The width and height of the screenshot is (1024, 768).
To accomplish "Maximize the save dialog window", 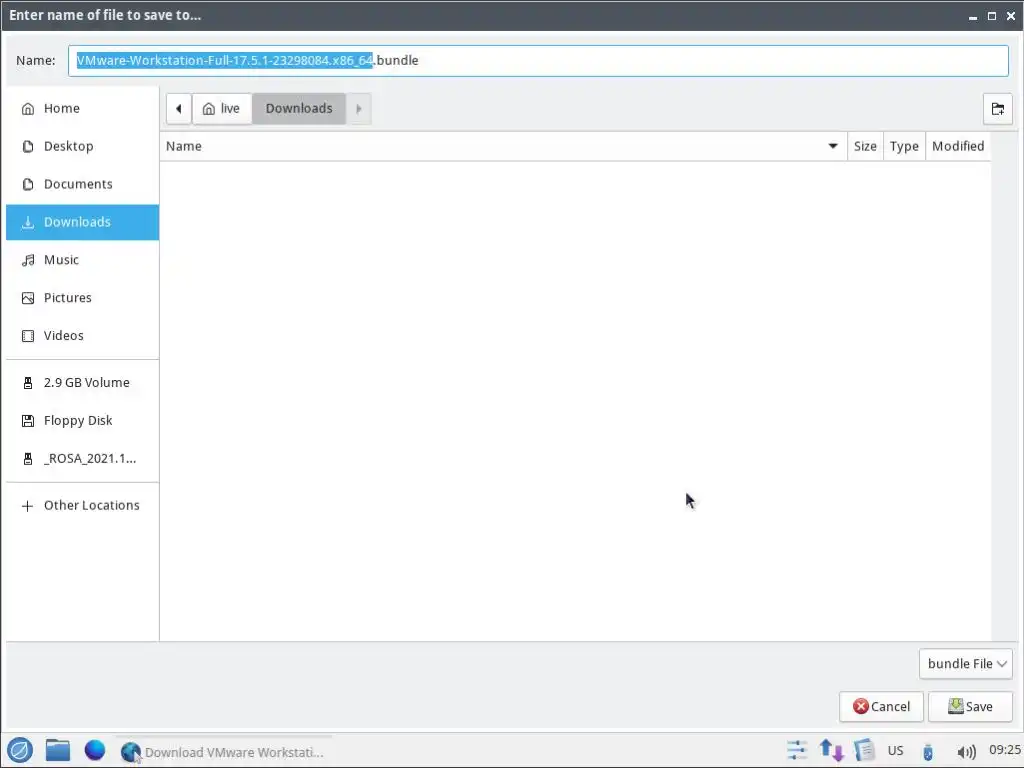I will pyautogui.click(x=991, y=16).
